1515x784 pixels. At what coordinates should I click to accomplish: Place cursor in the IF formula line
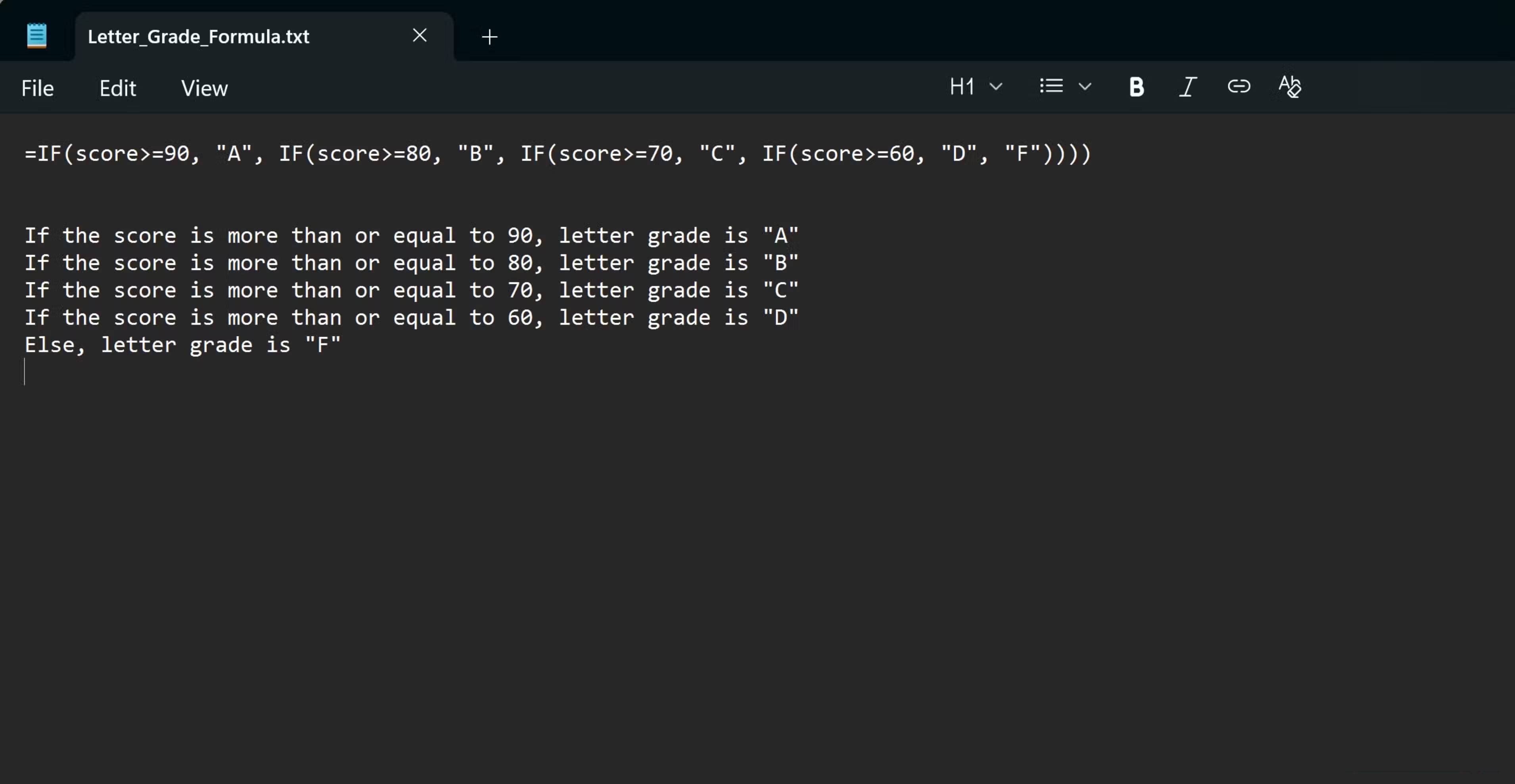557,154
